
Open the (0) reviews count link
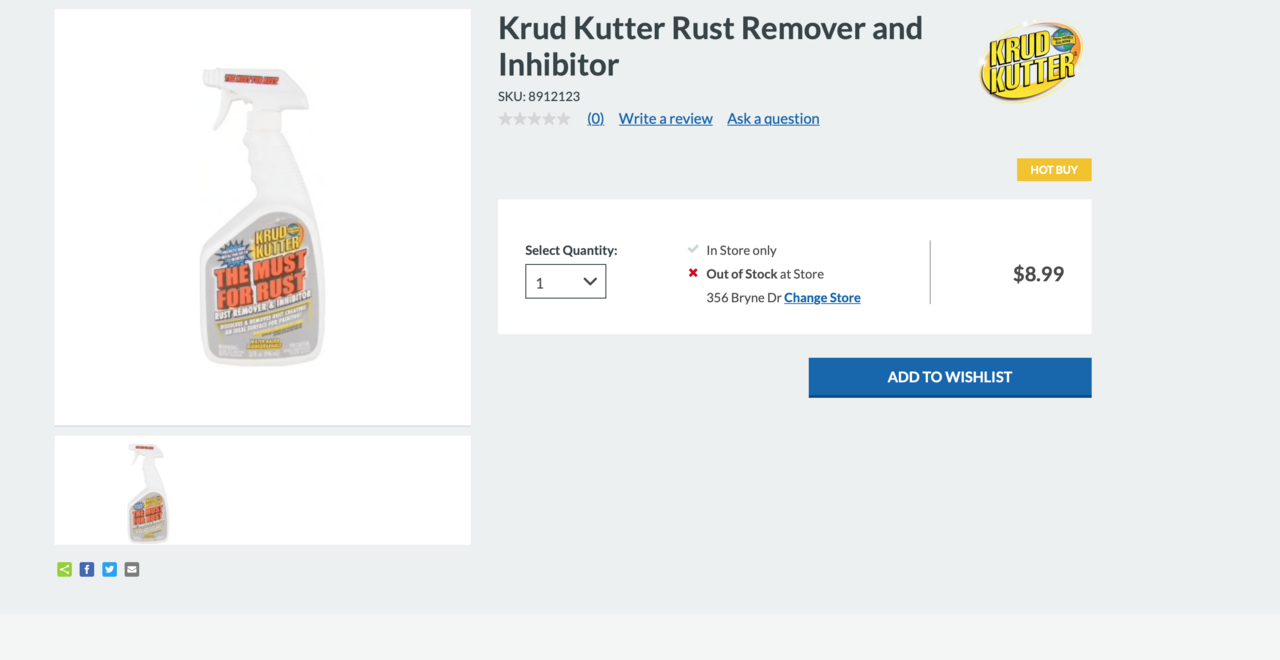595,119
